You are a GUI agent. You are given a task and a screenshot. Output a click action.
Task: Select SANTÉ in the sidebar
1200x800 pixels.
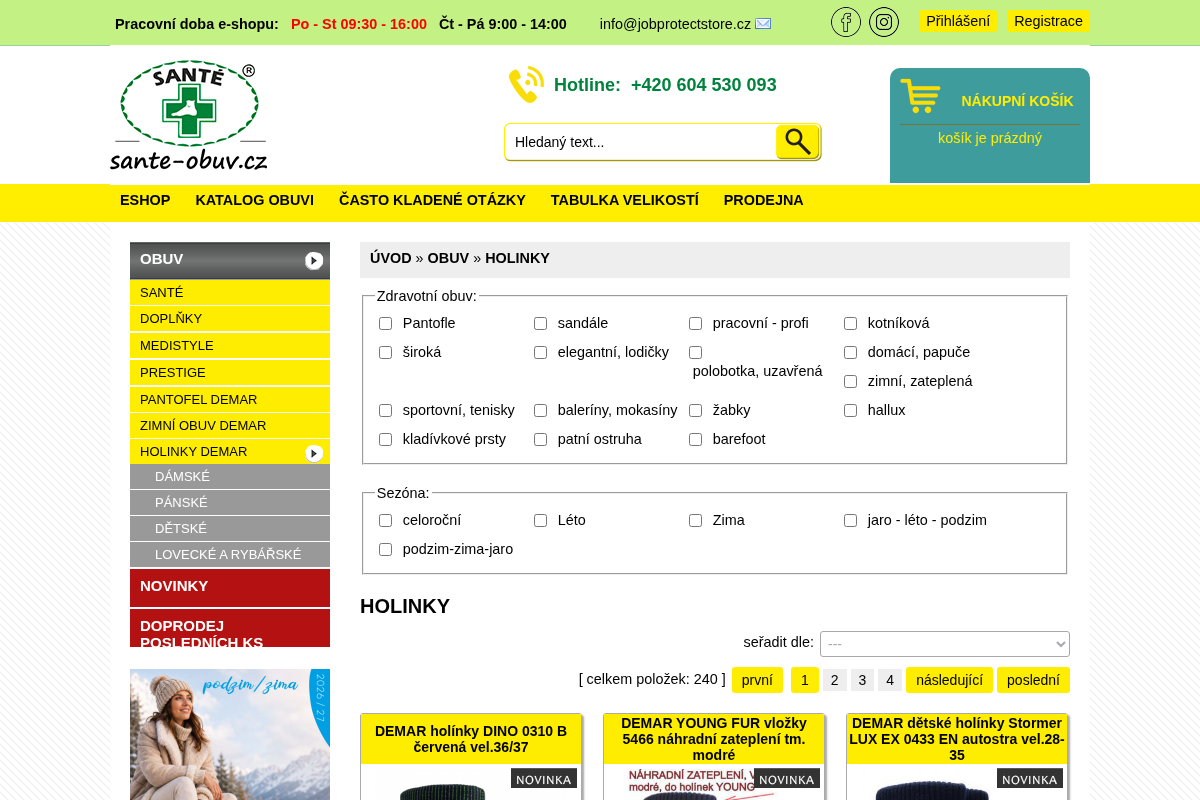click(230, 293)
